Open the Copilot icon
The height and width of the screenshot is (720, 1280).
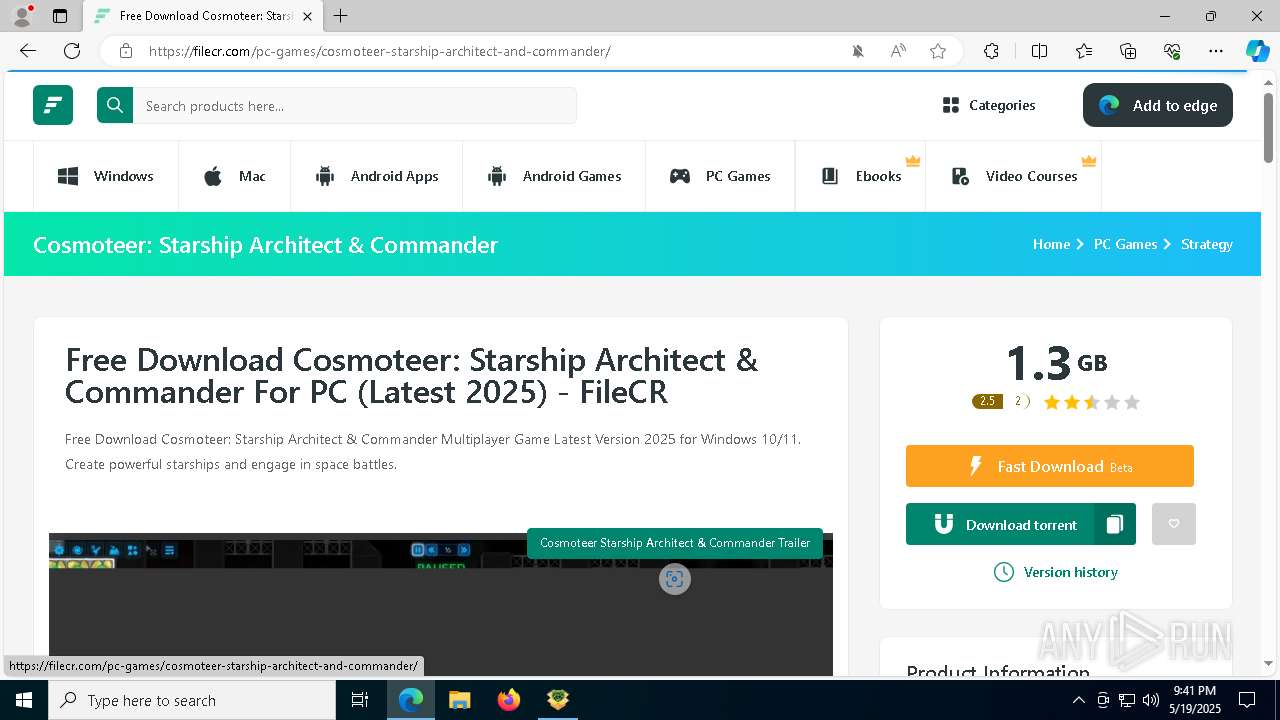1257,51
